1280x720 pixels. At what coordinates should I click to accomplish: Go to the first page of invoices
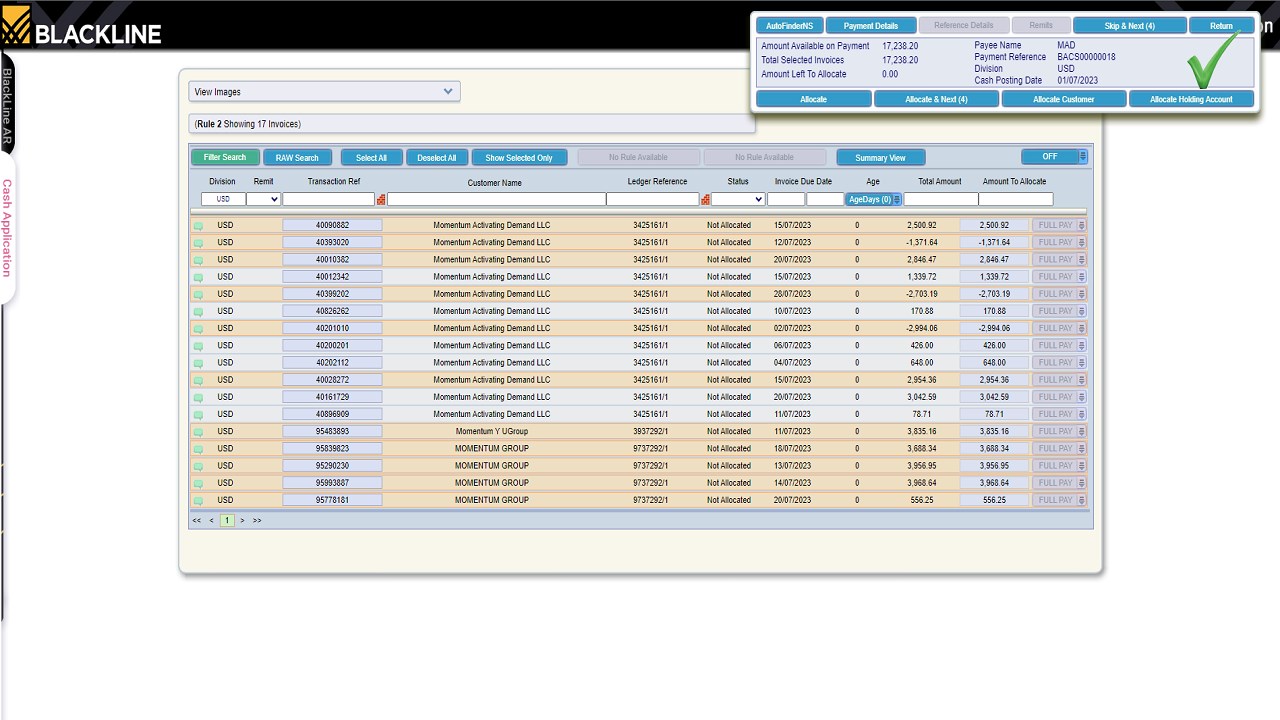coord(197,521)
